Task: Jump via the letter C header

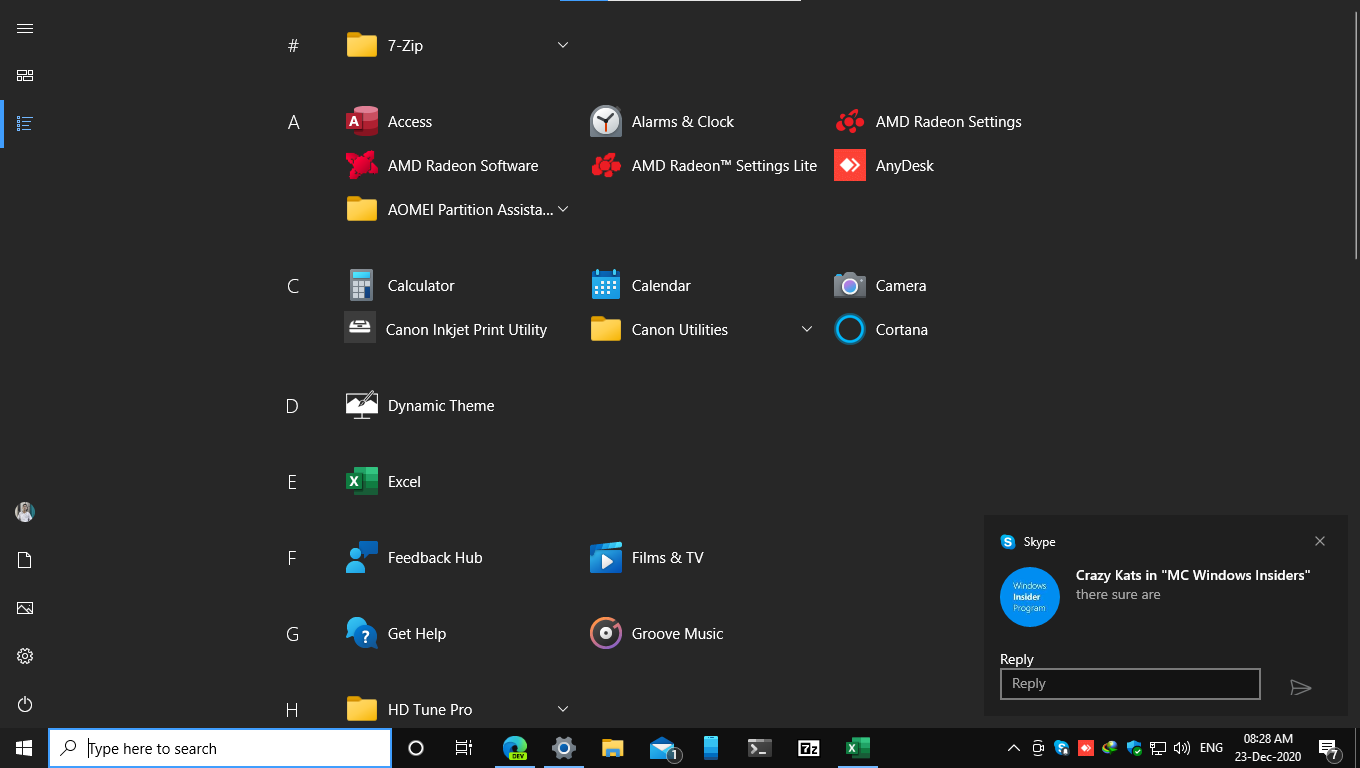Action: tap(293, 286)
